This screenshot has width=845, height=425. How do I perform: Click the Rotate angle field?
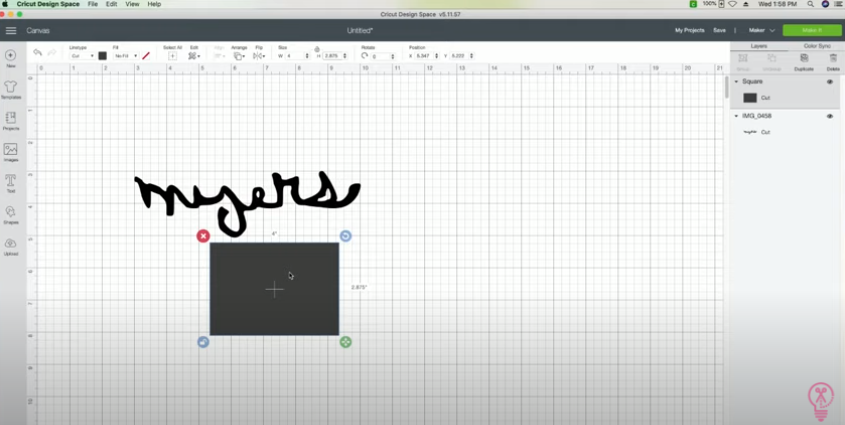coord(380,56)
